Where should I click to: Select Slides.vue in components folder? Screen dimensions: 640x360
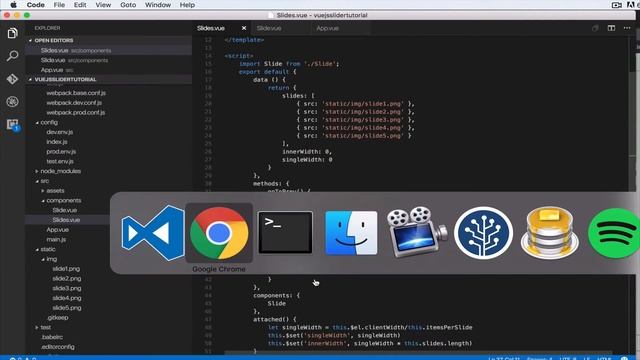(x=66, y=220)
